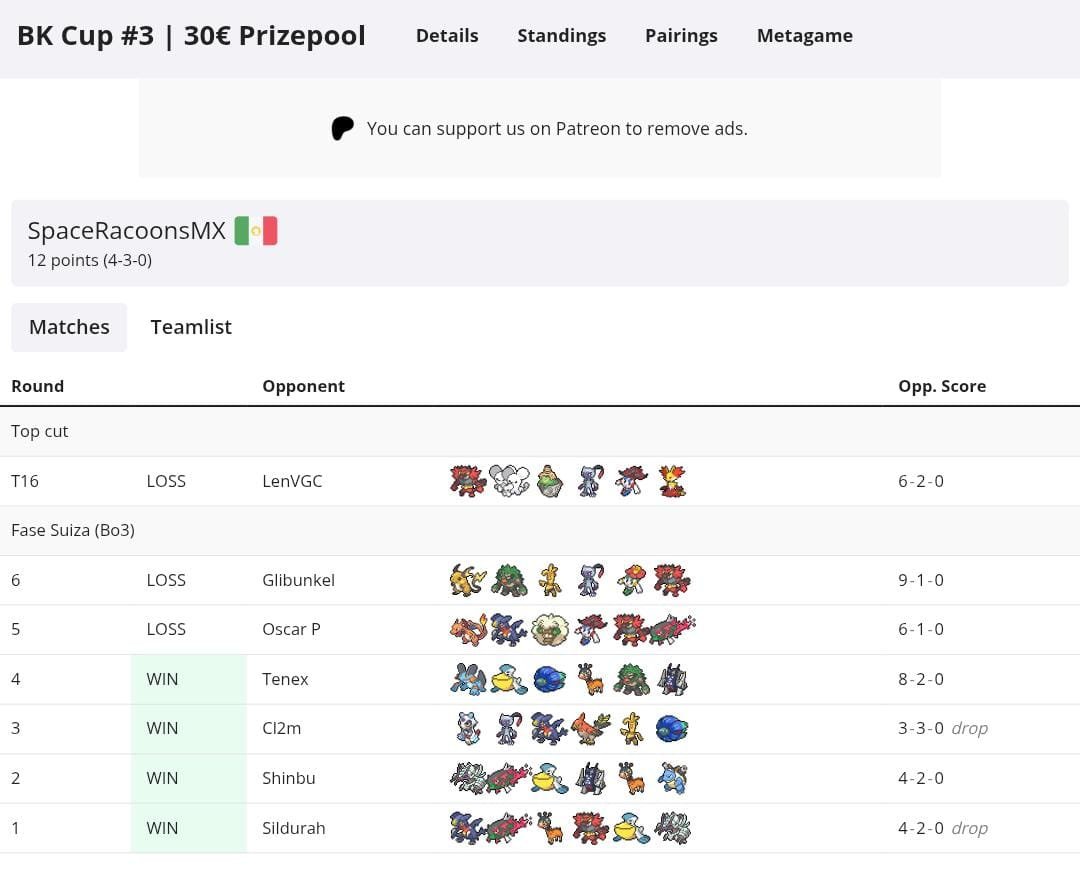
Task: Click Archaludon sprite in Tenex's team
Action: [x=672, y=679]
